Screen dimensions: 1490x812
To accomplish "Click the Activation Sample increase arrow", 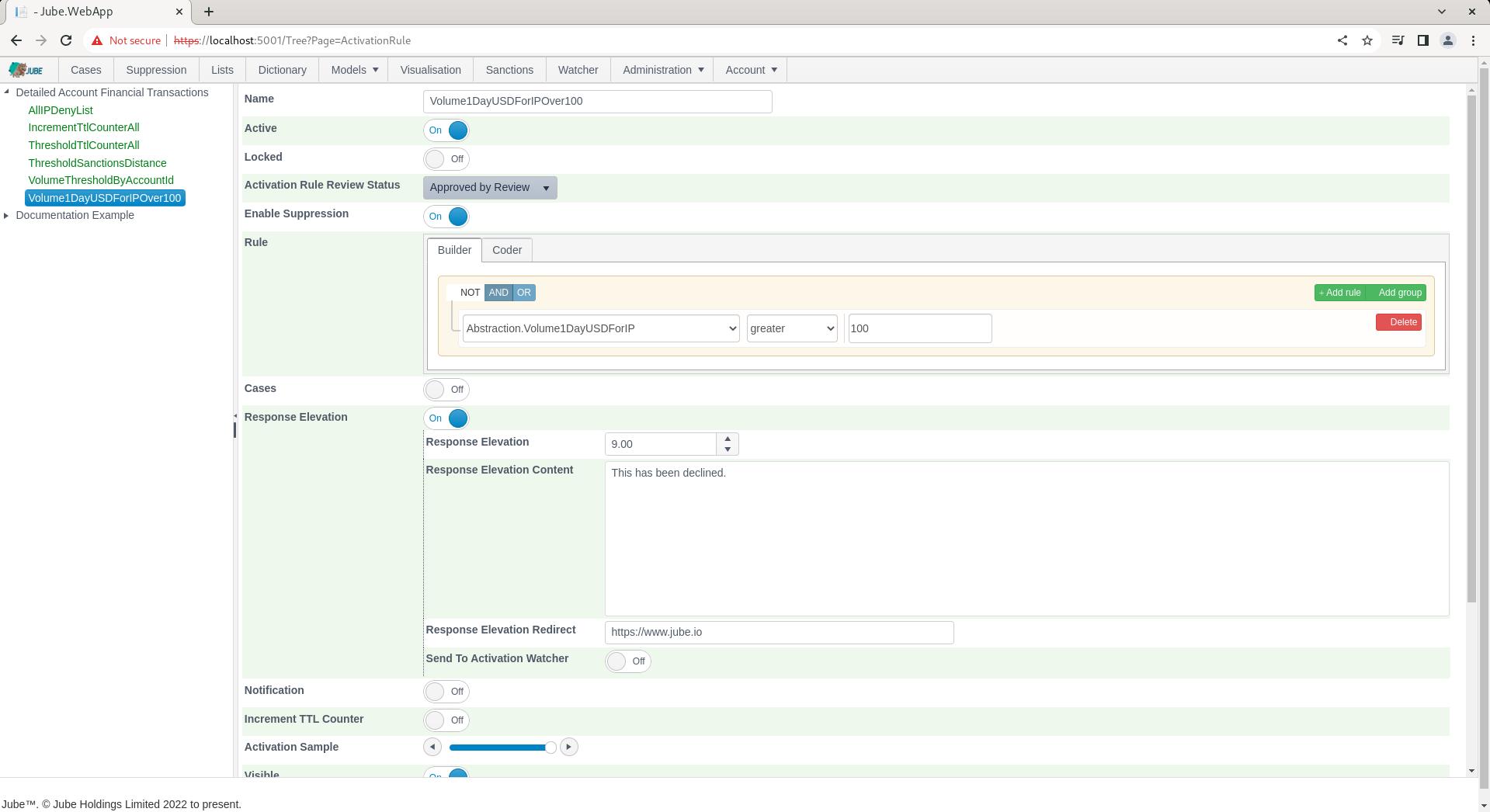I will [569, 747].
